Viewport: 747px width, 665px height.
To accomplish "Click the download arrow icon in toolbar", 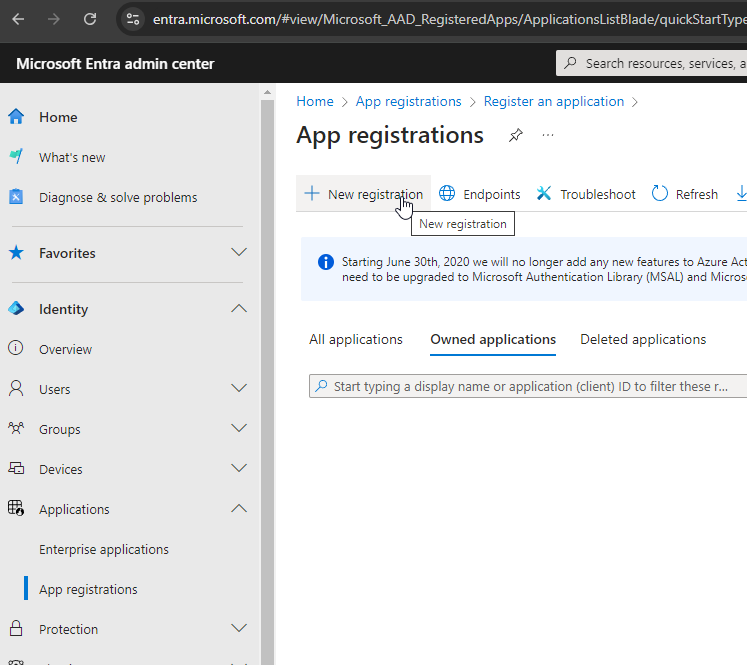I will pos(742,193).
